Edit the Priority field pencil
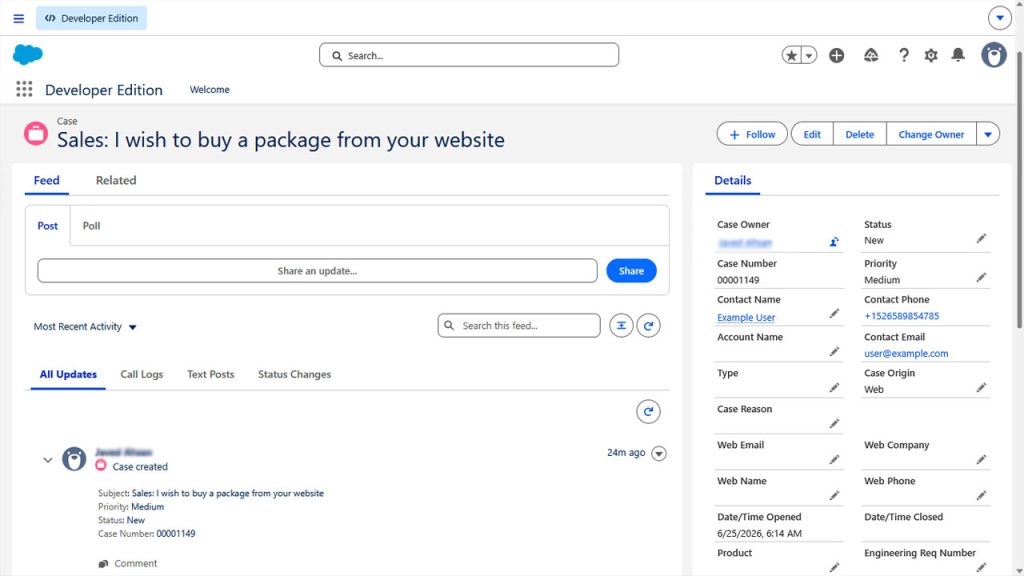Viewport: 1024px width, 576px height. tap(981, 278)
